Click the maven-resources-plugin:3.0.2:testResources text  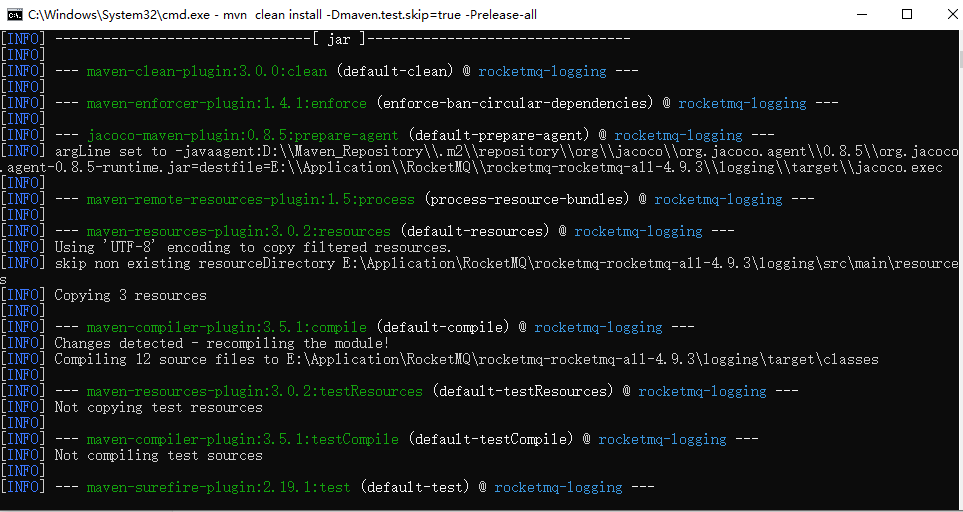(x=254, y=391)
